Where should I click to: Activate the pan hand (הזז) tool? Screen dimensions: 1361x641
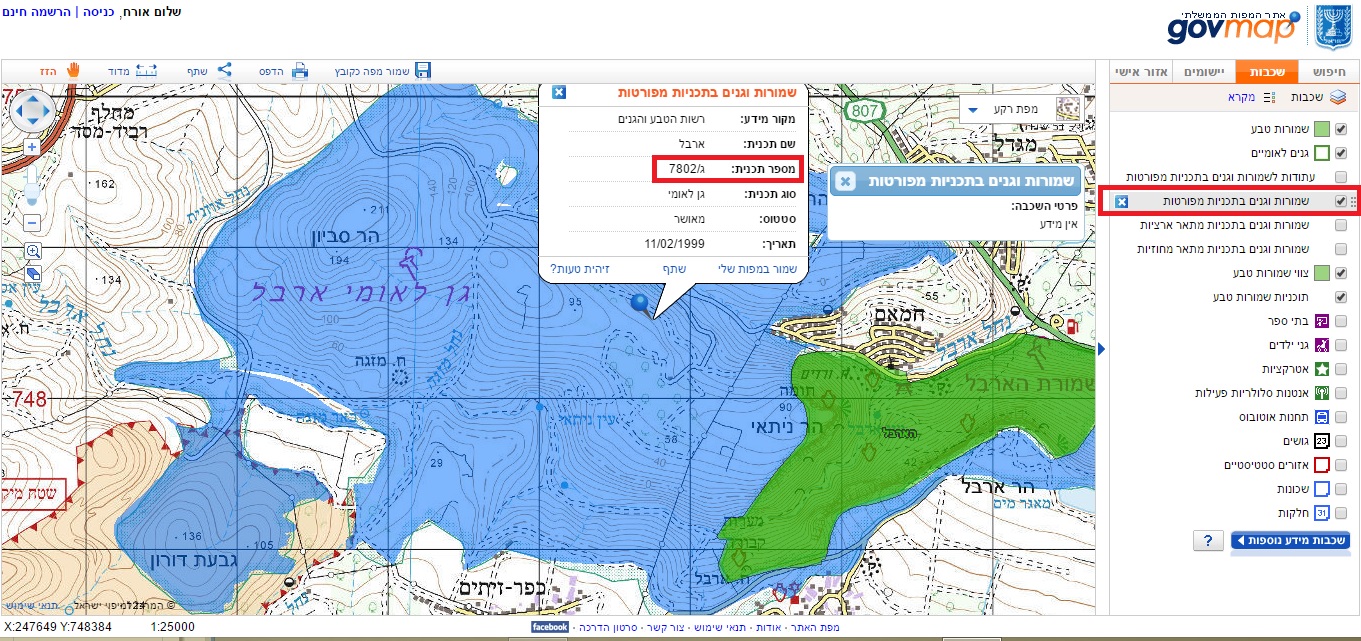[72, 71]
